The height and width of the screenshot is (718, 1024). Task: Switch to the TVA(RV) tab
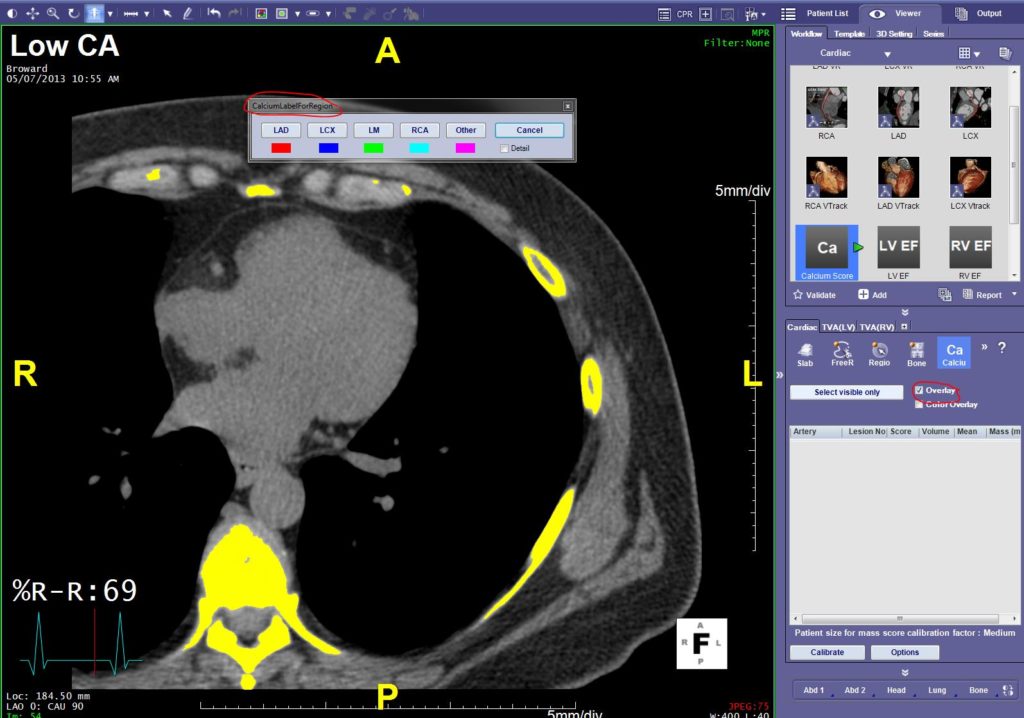(x=876, y=327)
